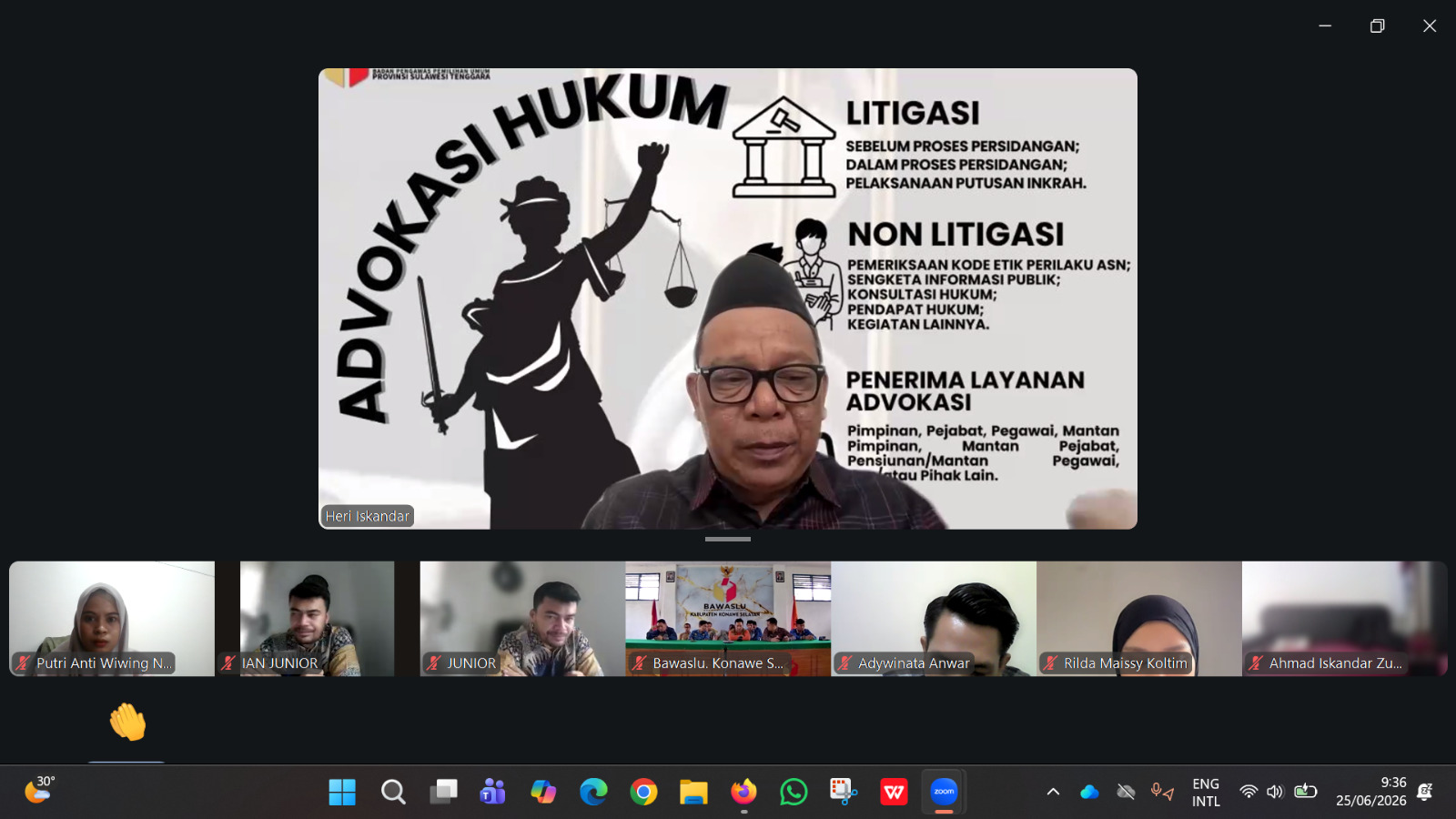
Task: Click the muted mic icon beside JUNIOR label
Action: click(x=434, y=663)
